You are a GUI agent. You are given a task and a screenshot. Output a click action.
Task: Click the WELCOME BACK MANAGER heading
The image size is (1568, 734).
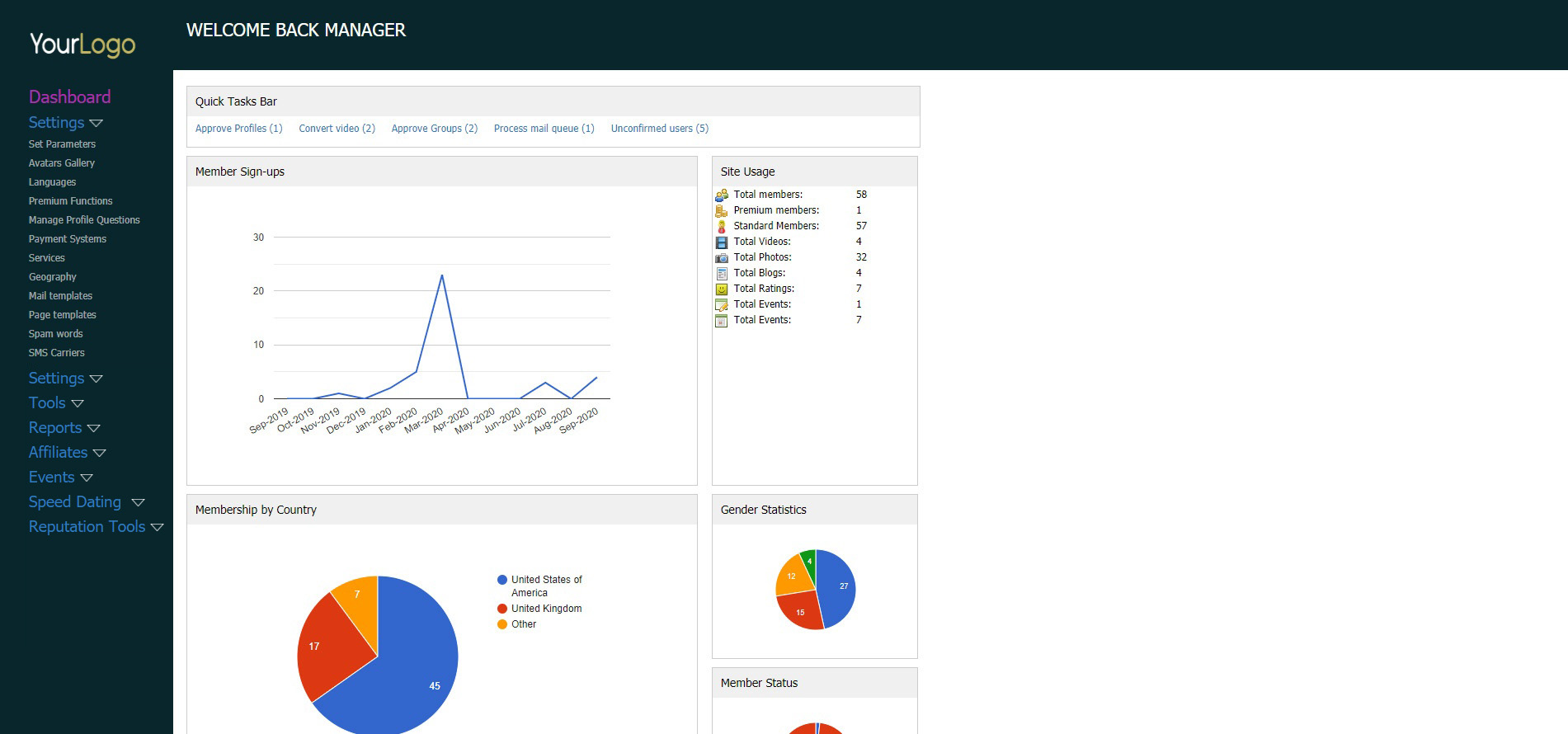click(296, 31)
